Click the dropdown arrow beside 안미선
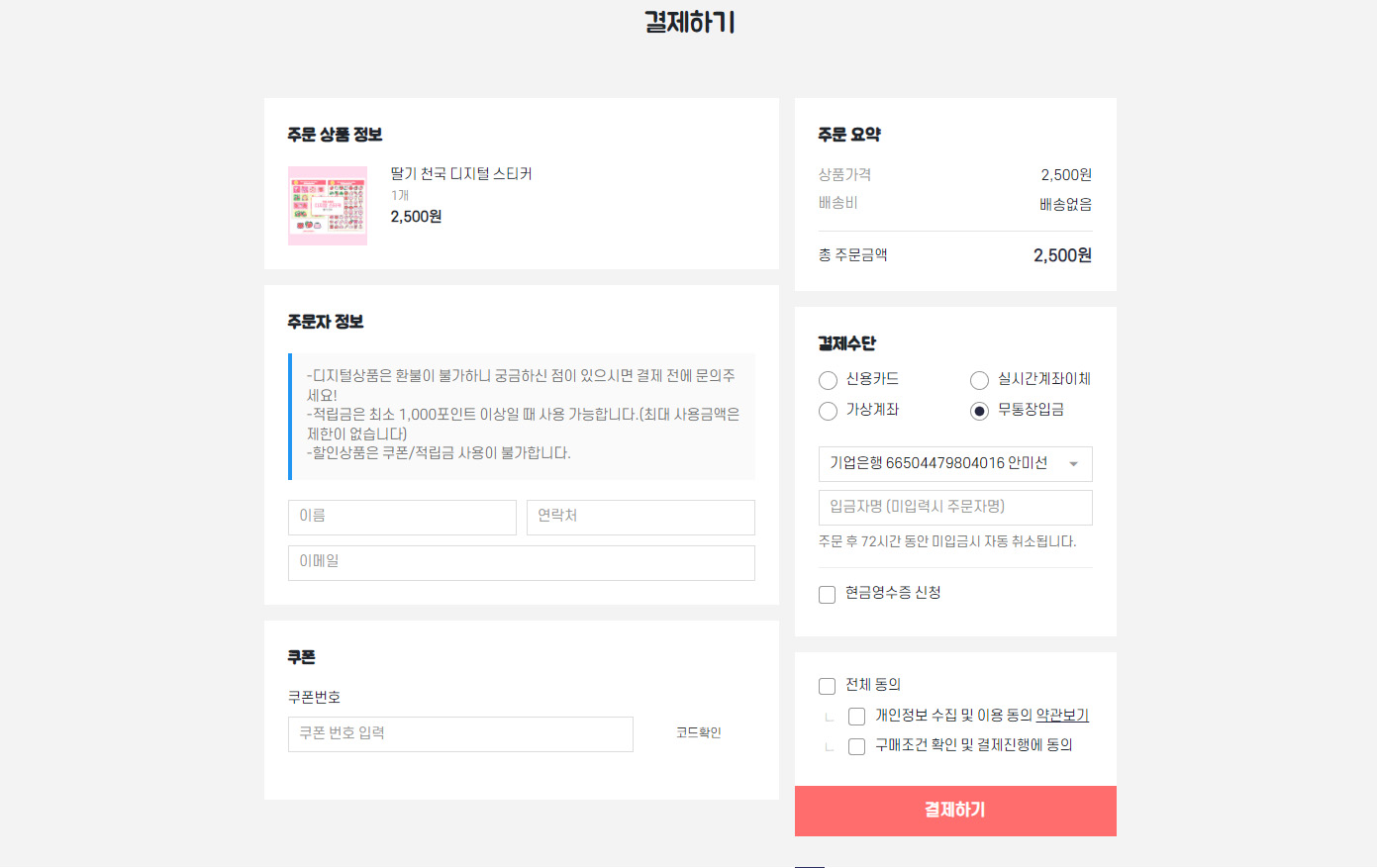Screen dimensions: 1377x868 click(1073, 464)
